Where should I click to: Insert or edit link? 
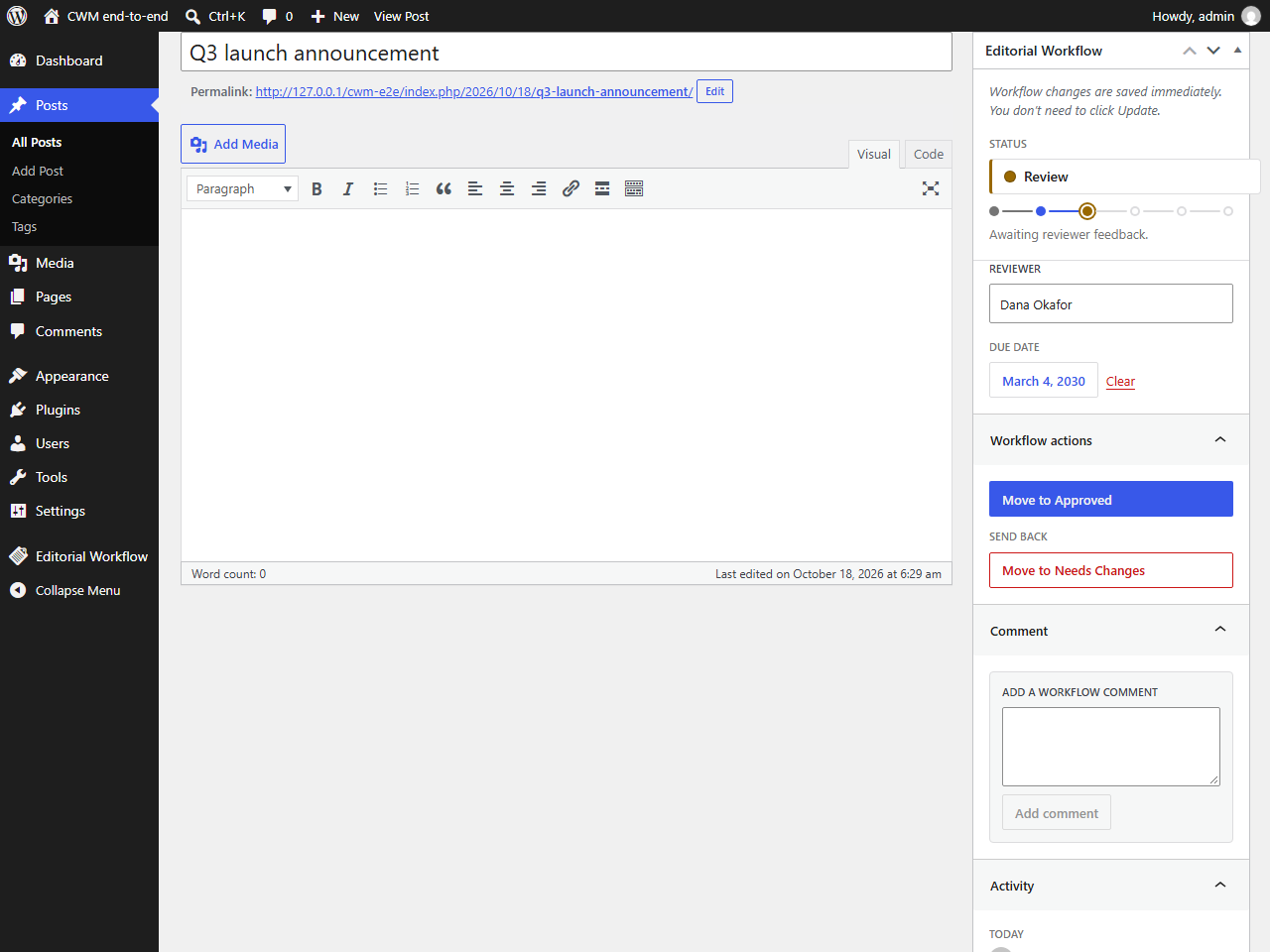point(571,188)
